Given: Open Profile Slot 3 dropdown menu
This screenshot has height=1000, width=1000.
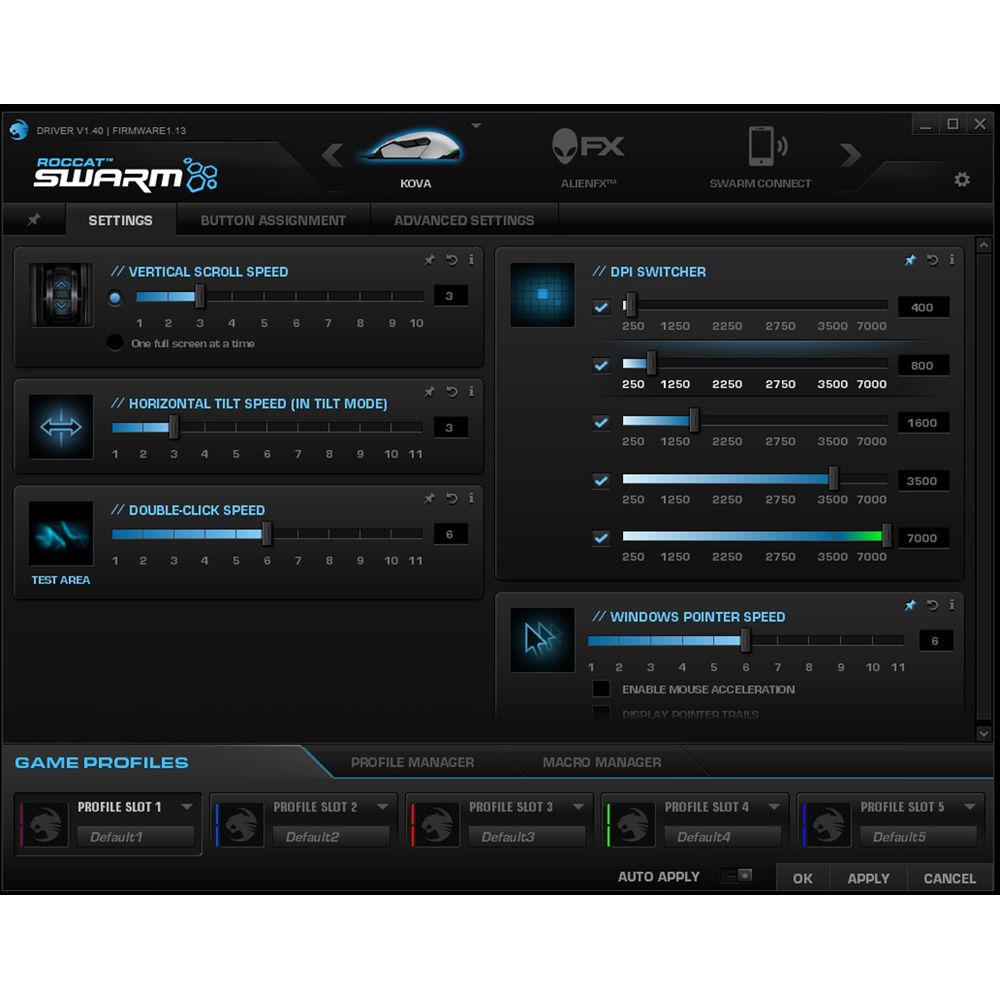Looking at the screenshot, I should coord(577,806).
